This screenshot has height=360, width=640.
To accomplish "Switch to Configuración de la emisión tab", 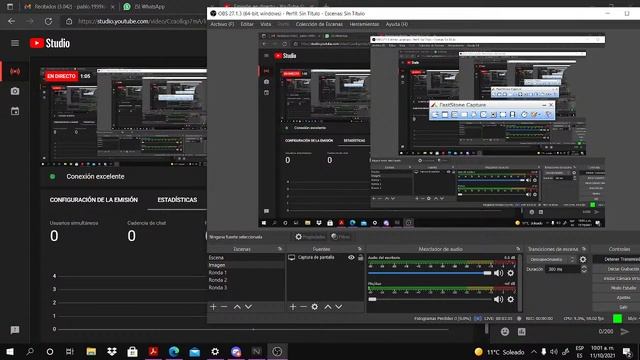I will 94,200.
